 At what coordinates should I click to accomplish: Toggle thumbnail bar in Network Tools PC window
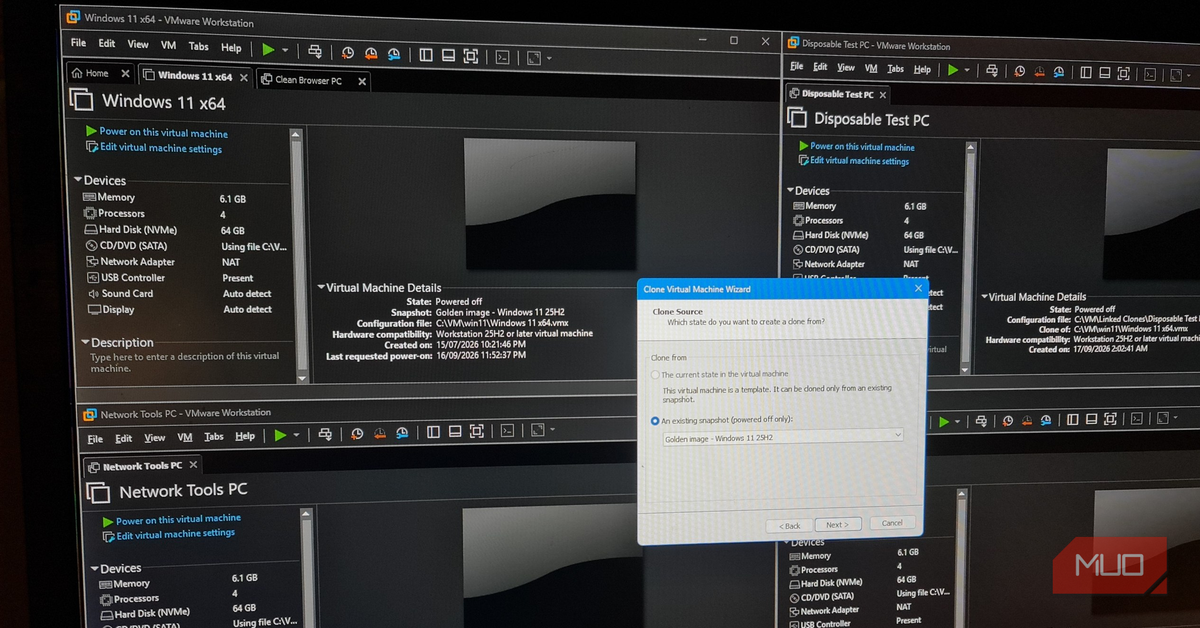tap(455, 431)
